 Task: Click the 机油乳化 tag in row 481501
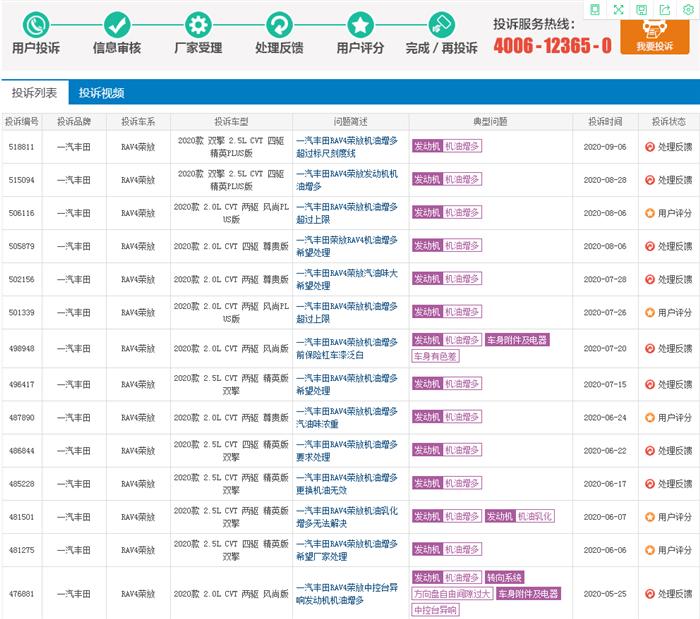[535, 516]
